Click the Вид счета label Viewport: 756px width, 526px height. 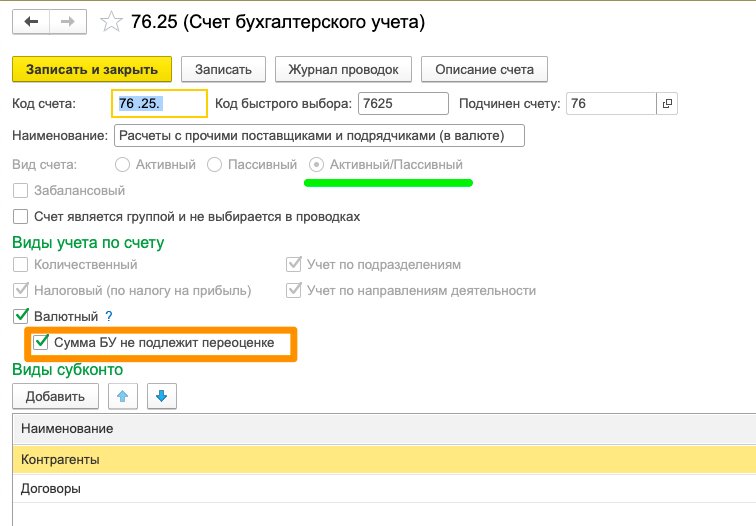point(44,165)
